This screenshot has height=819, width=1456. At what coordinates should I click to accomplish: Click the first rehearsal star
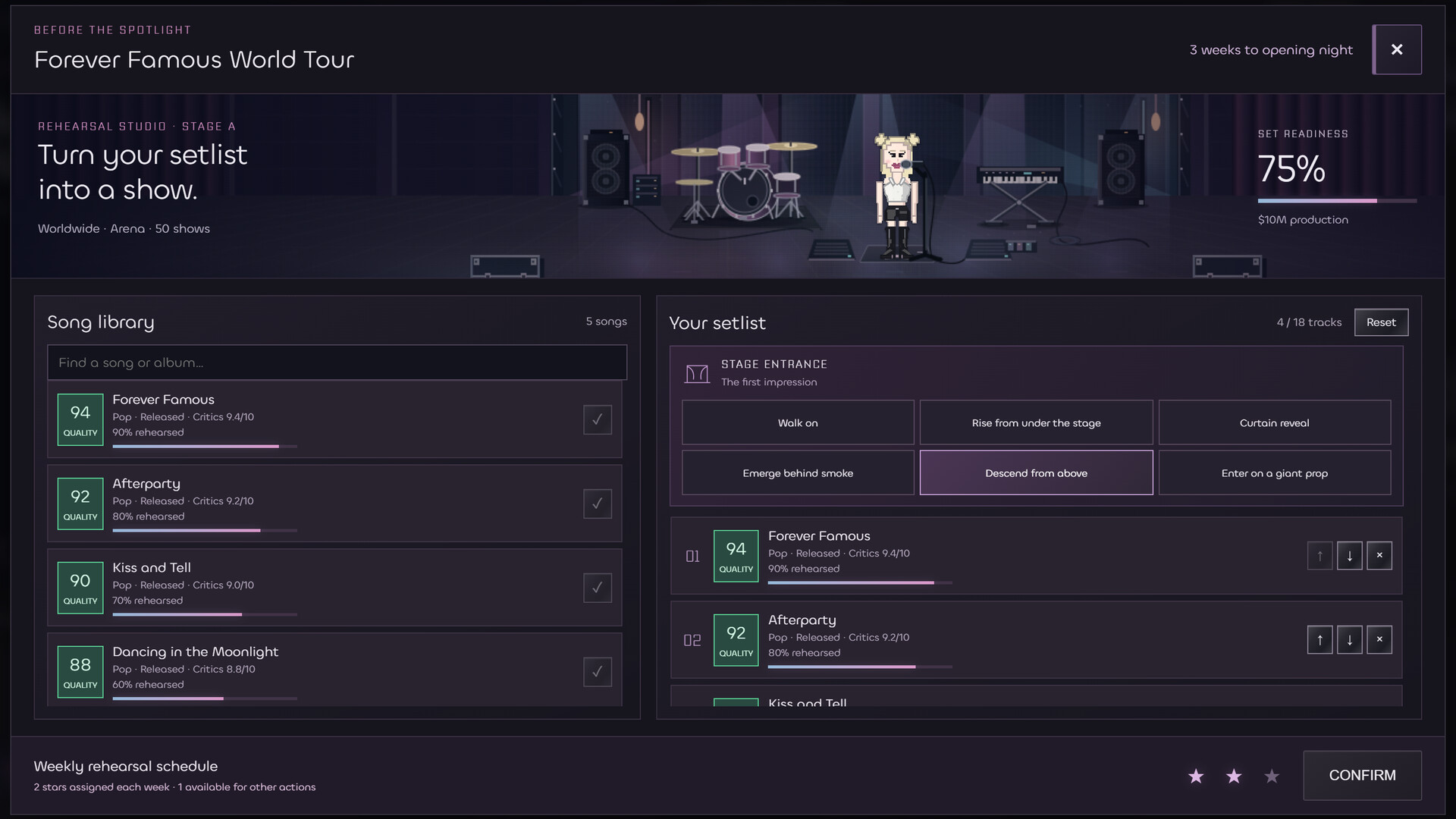pyautogui.click(x=1196, y=776)
